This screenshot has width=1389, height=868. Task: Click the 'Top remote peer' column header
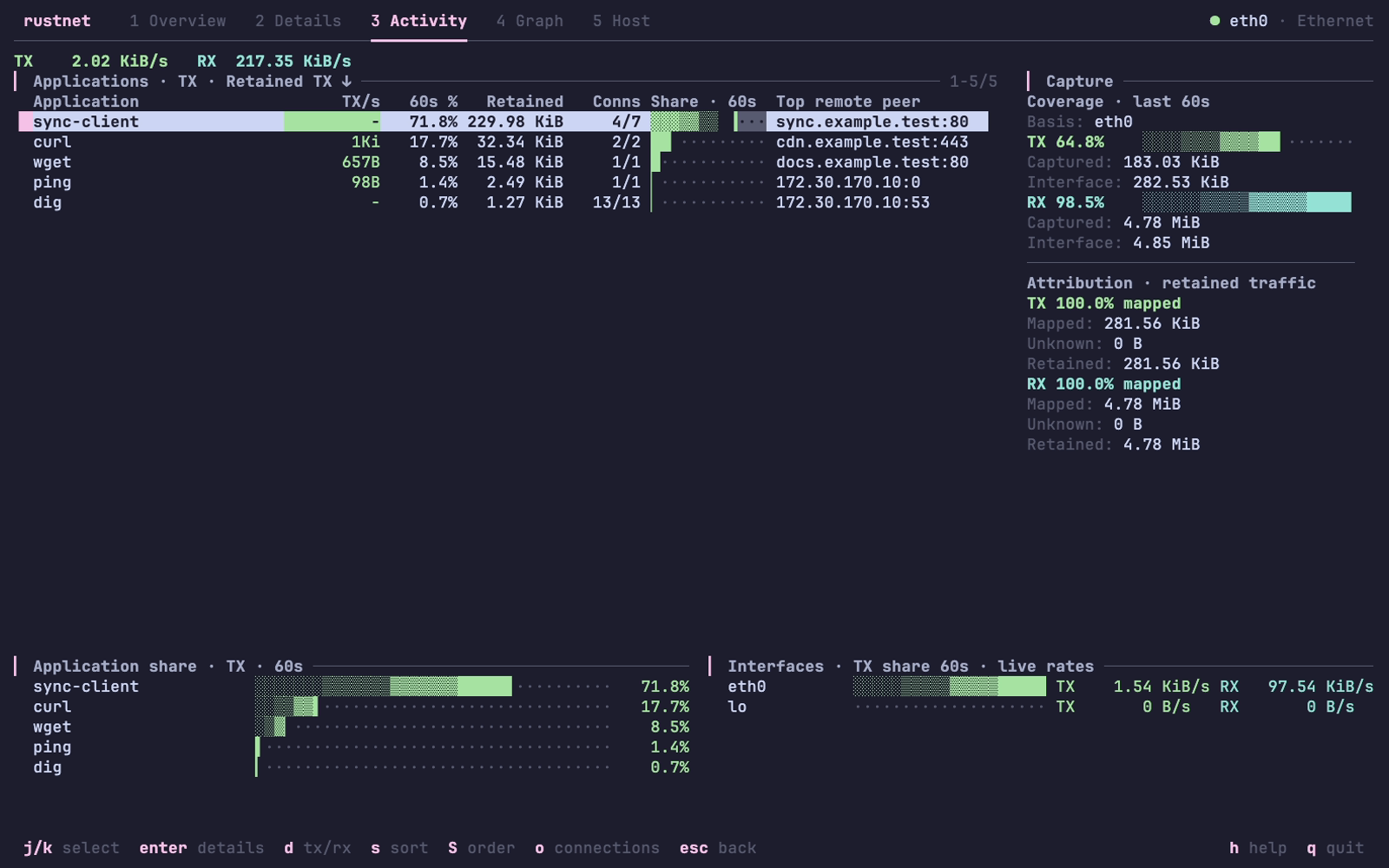coord(848,102)
